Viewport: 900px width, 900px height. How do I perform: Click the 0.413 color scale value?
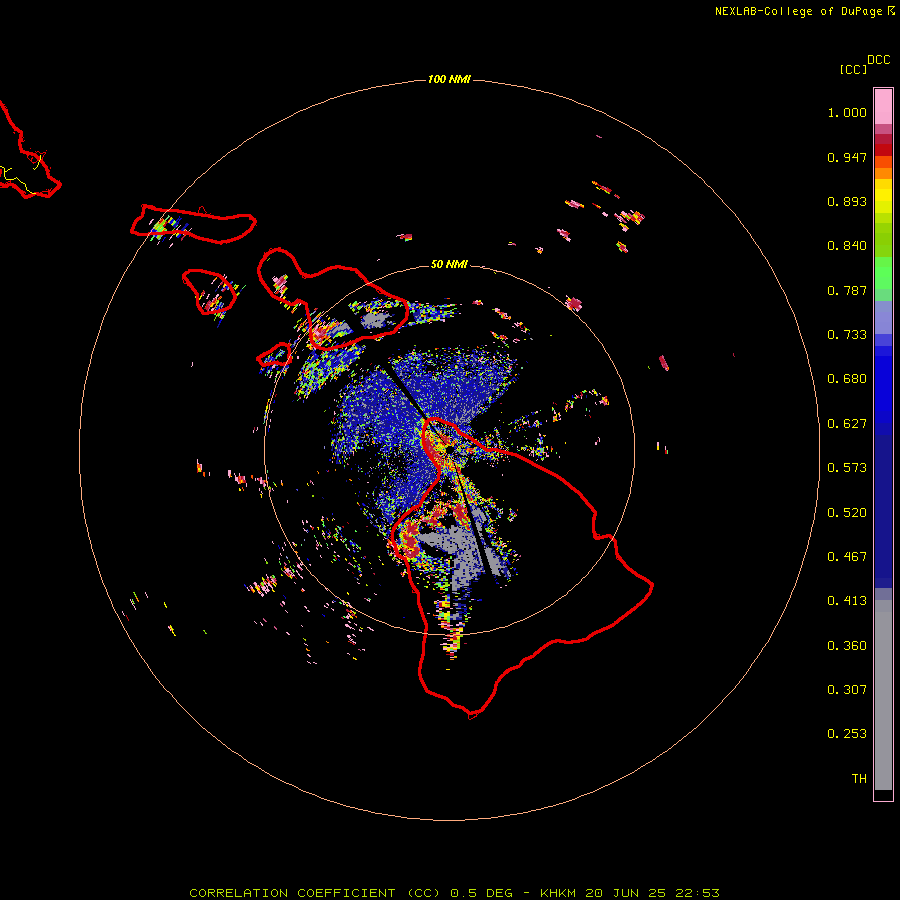click(847, 601)
